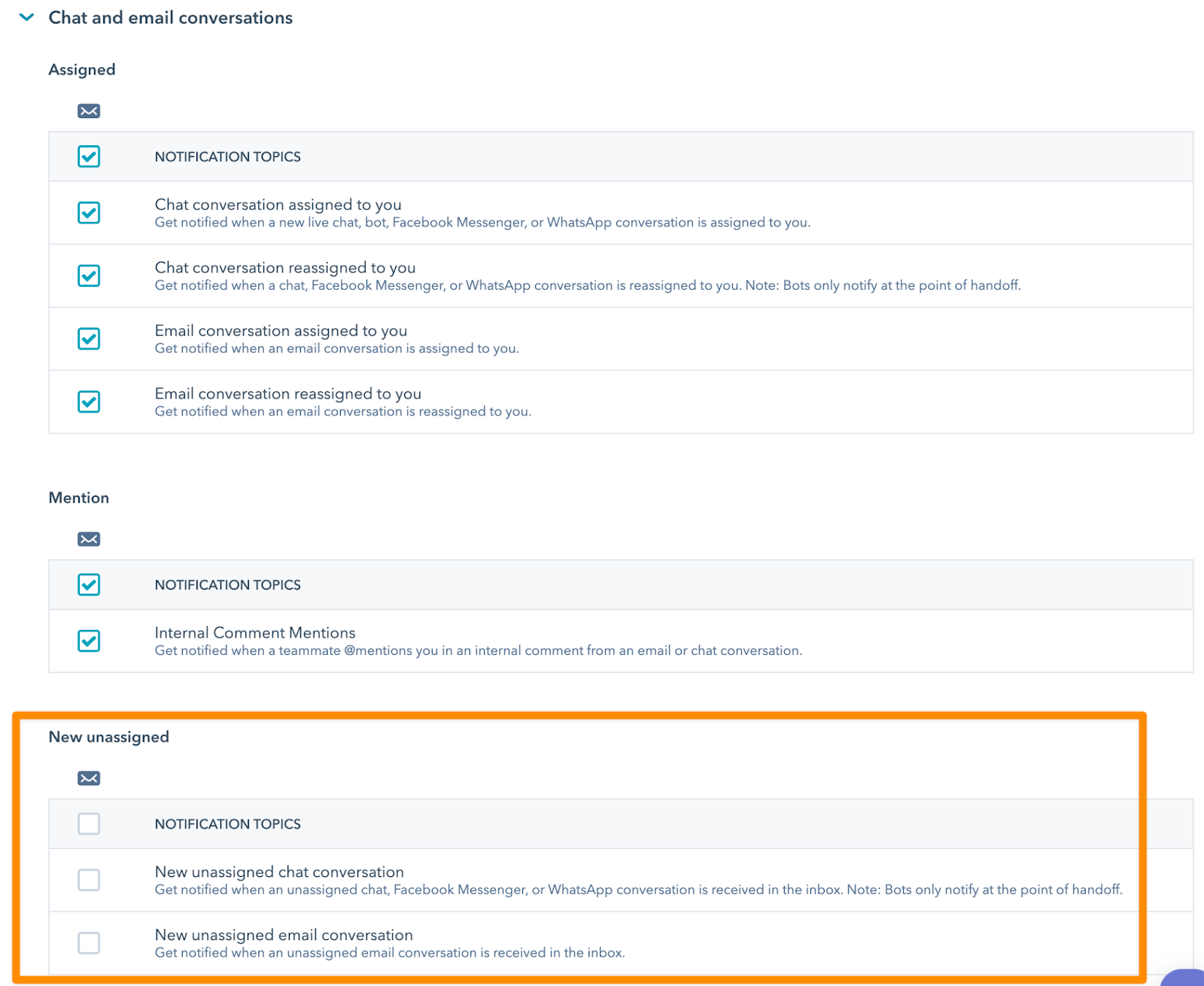Enable 'New unassigned email conversation' notifications
The height and width of the screenshot is (986, 1204).
click(88, 942)
